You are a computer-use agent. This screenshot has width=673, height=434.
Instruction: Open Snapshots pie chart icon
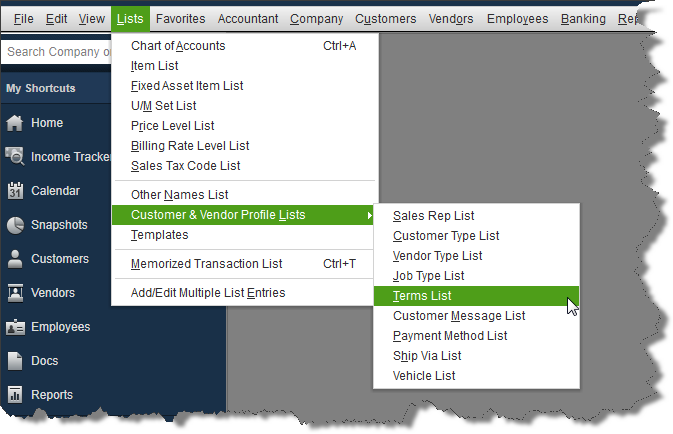pos(15,225)
